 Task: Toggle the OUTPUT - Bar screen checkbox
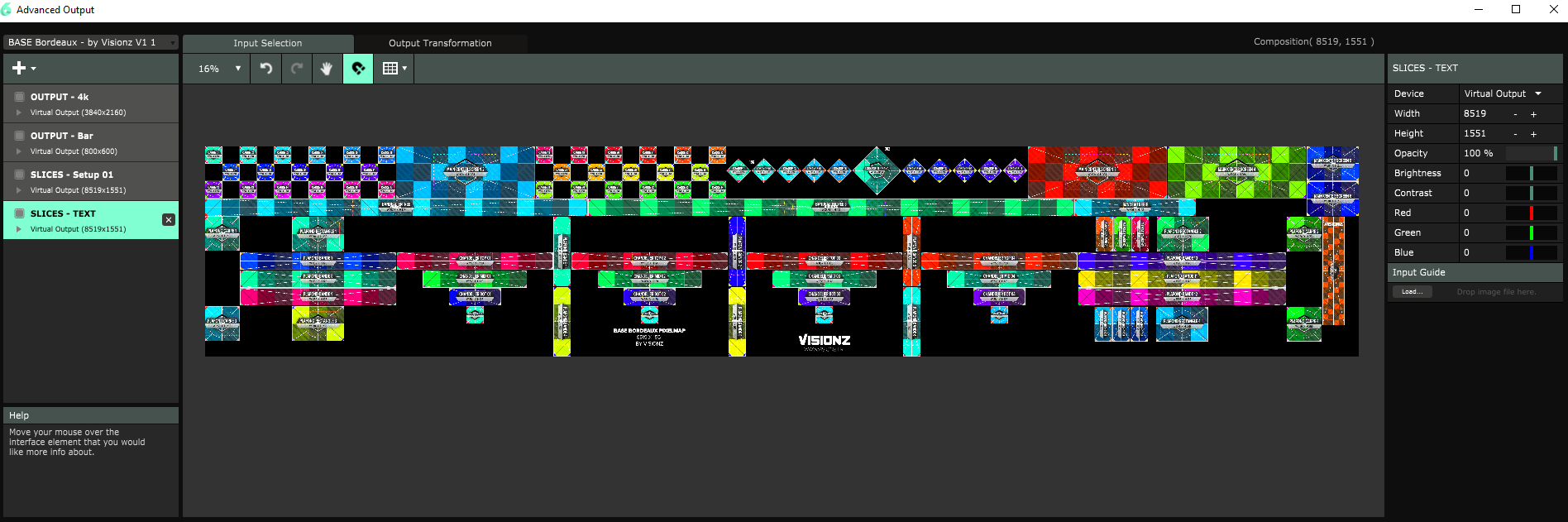[20, 136]
